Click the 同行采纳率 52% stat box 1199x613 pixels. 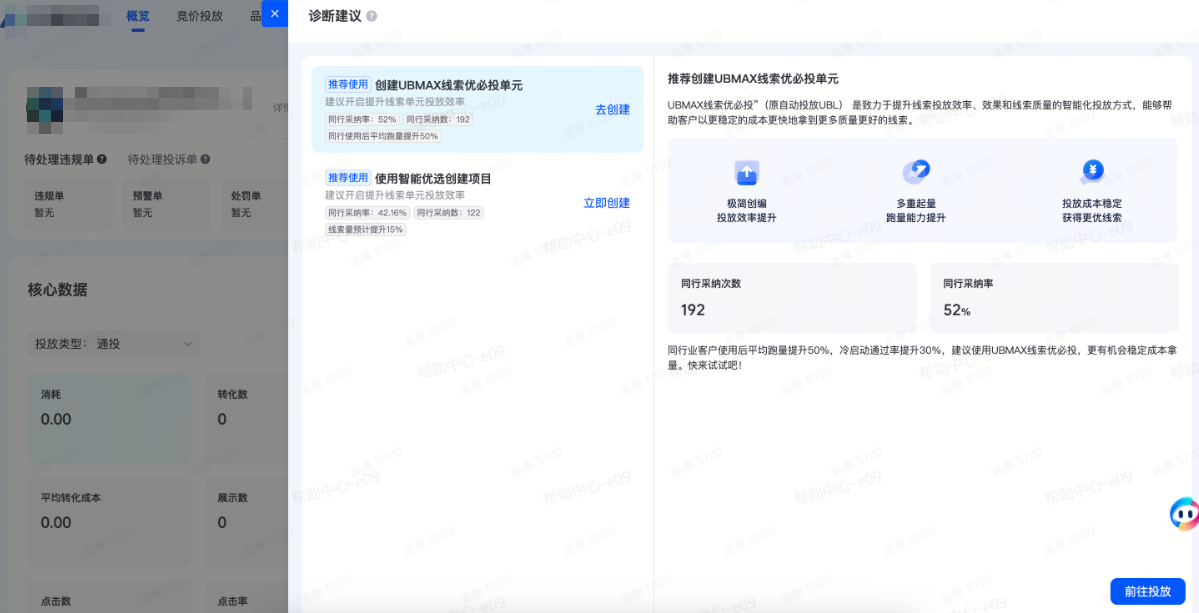[1054, 298]
